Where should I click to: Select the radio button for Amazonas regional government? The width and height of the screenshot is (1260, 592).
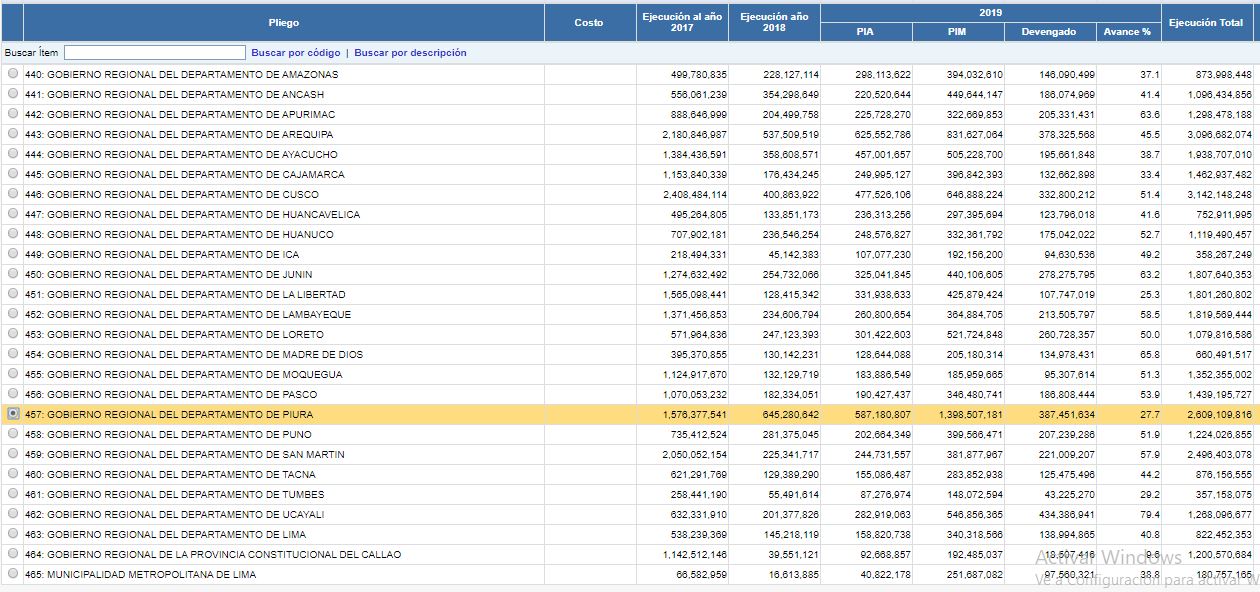coord(12,74)
